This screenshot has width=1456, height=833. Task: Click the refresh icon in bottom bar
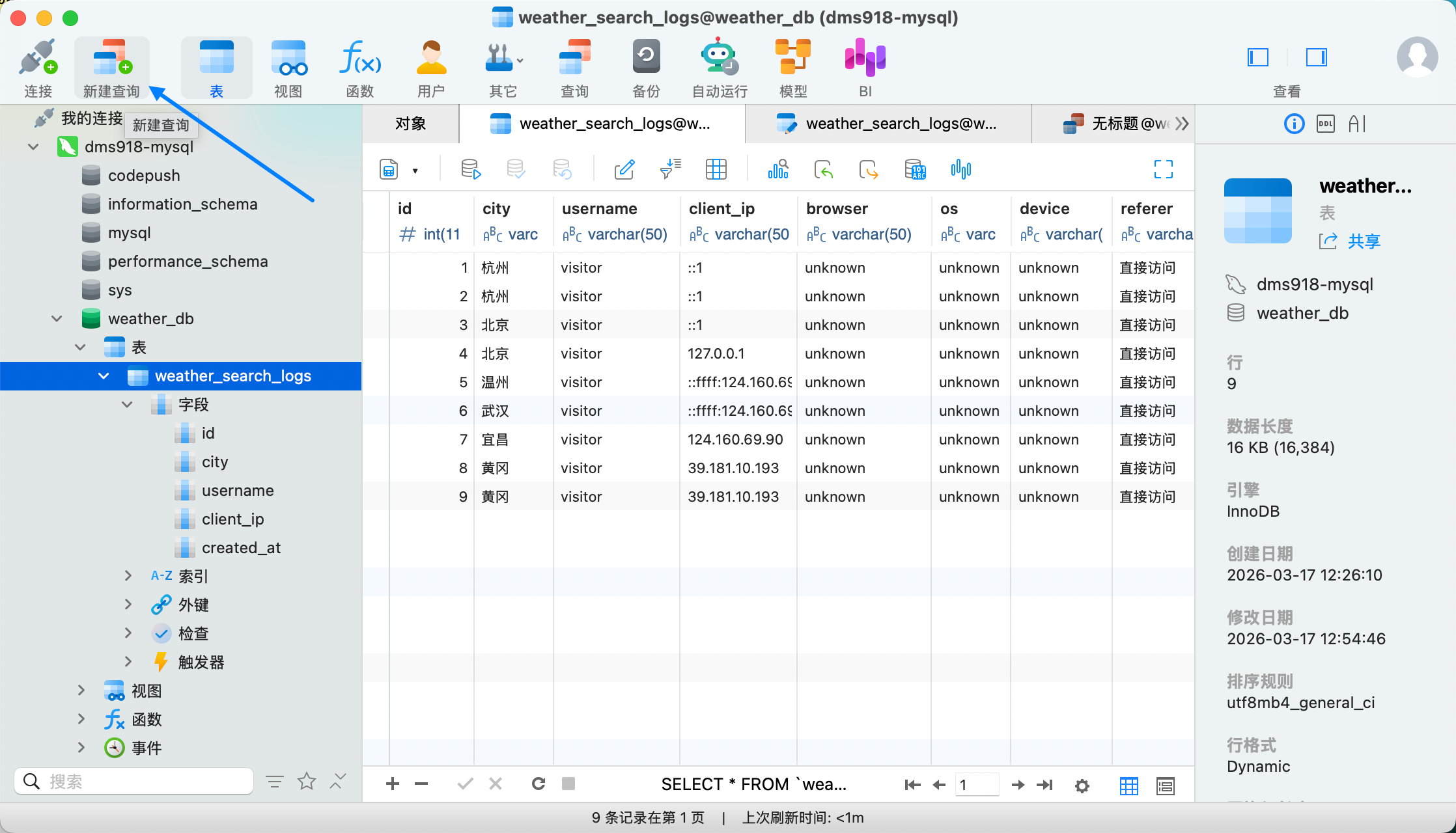point(538,784)
